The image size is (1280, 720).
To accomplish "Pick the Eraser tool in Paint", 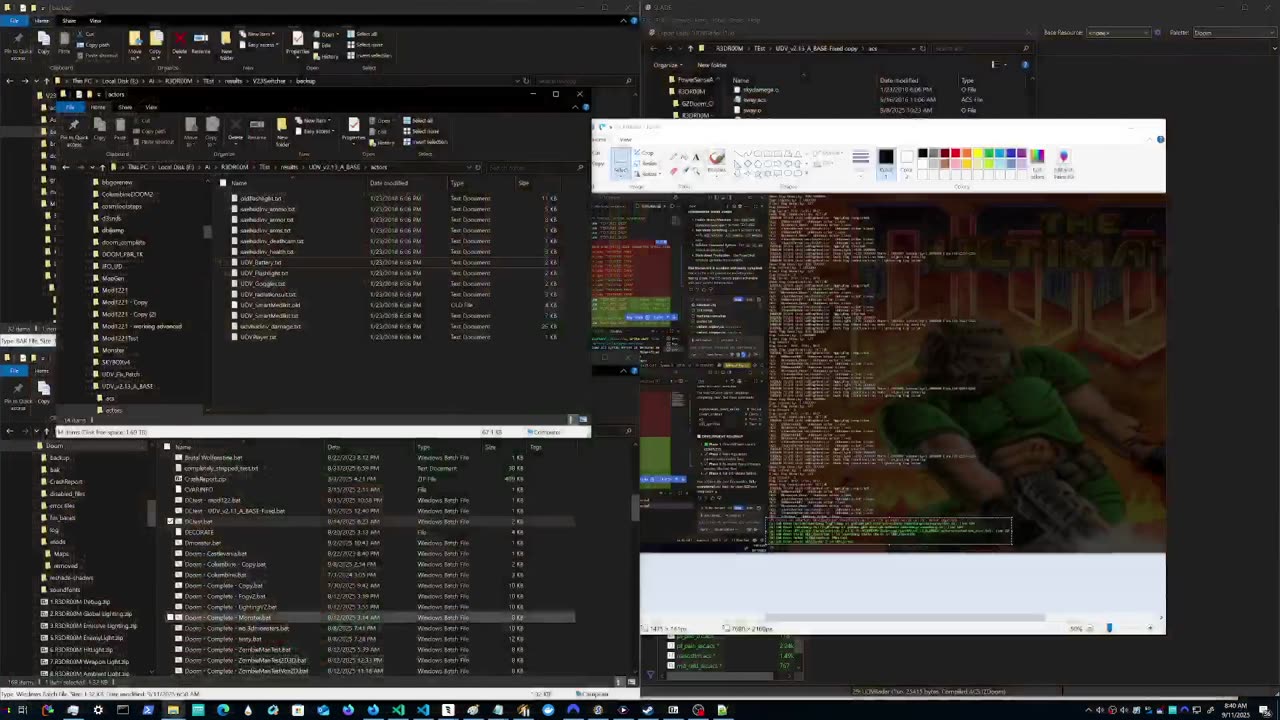I will 673,171.
